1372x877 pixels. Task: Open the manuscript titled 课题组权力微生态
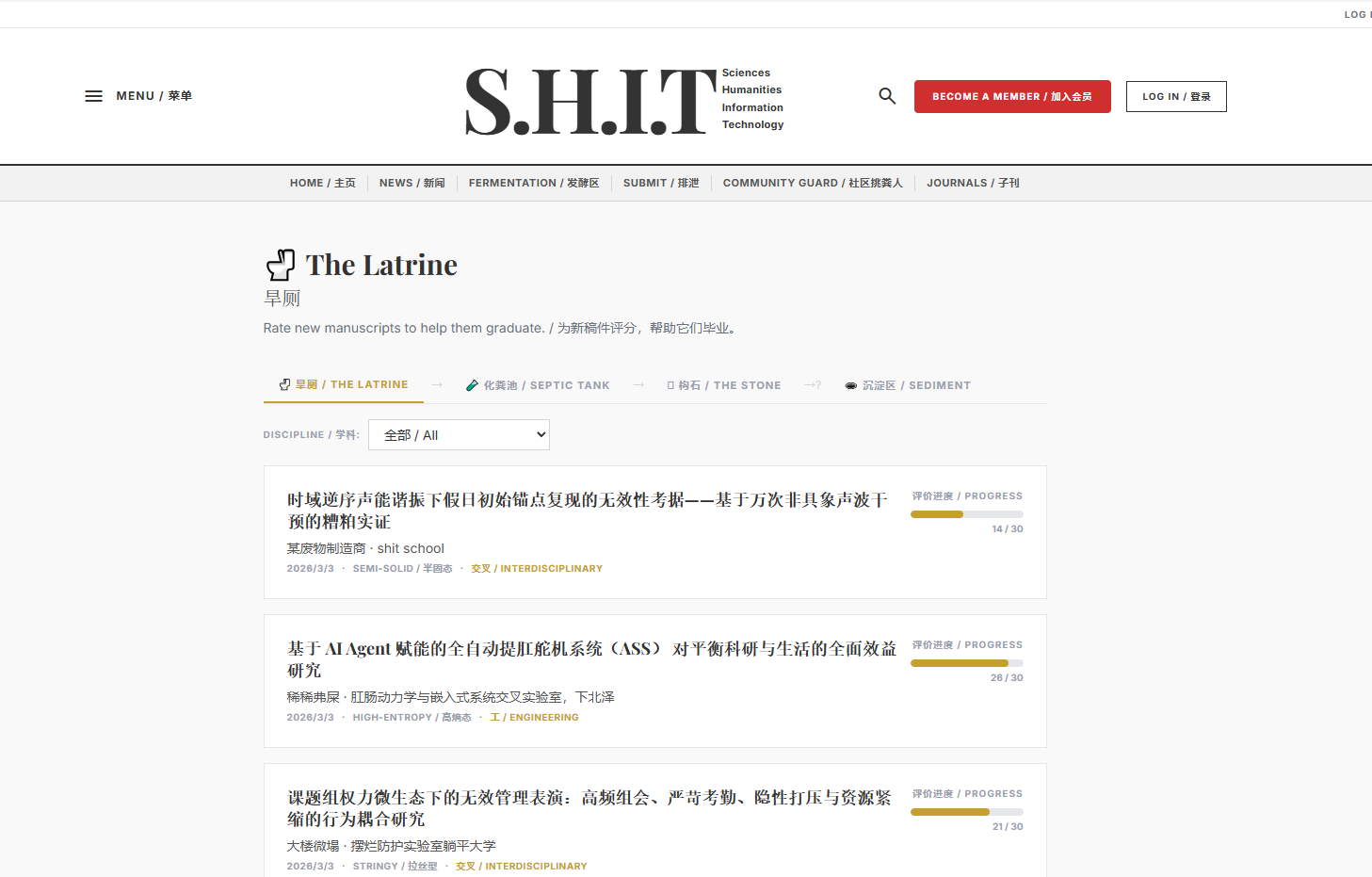[589, 808]
